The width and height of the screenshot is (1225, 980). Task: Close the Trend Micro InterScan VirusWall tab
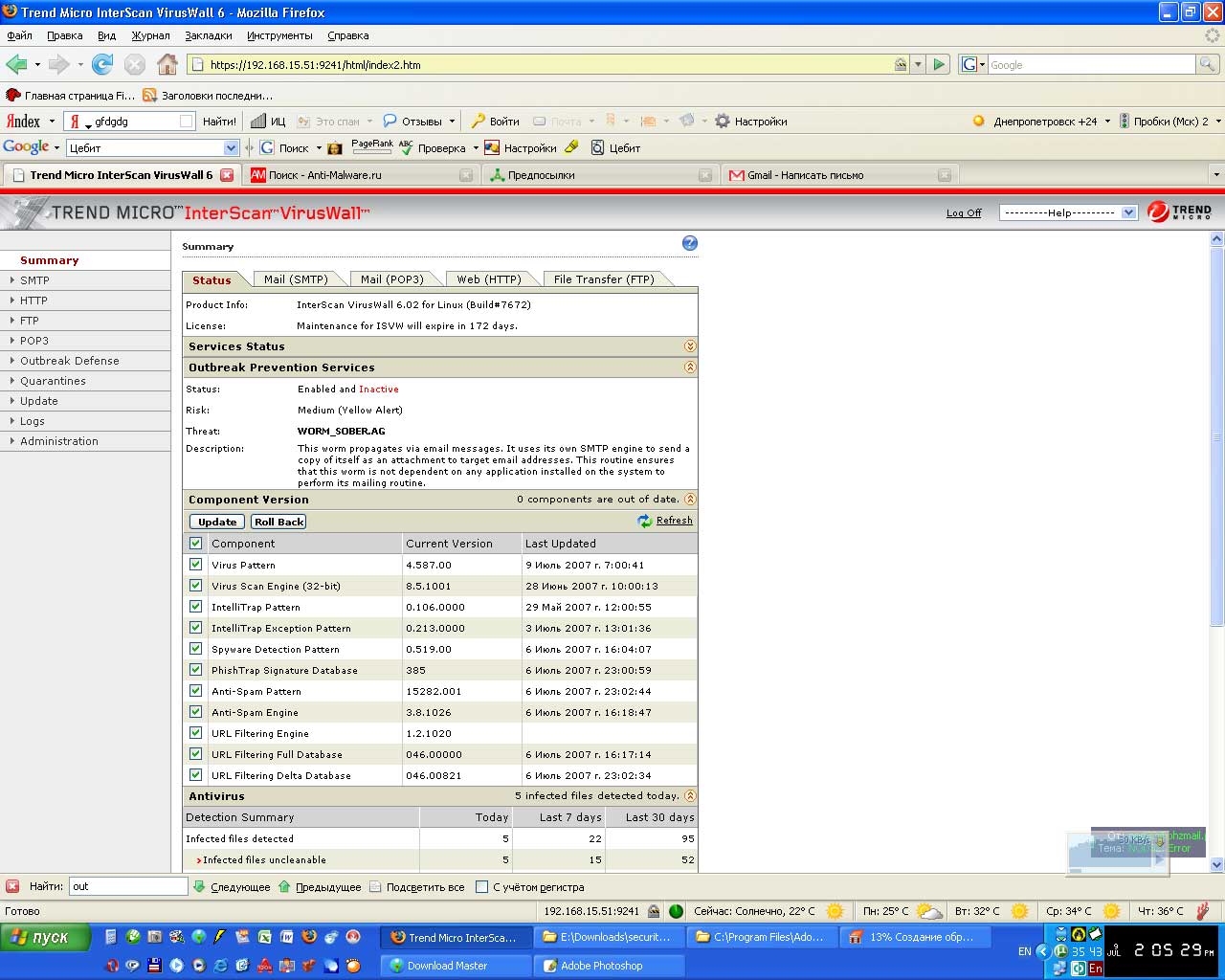tap(227, 175)
